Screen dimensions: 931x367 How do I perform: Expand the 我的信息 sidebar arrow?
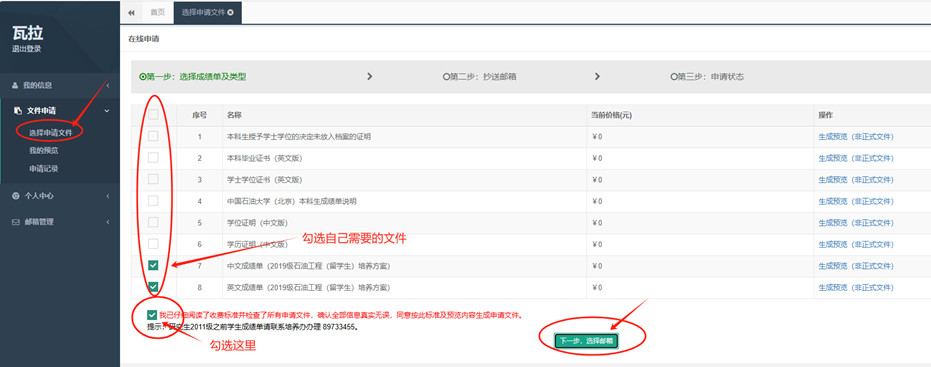coord(107,86)
